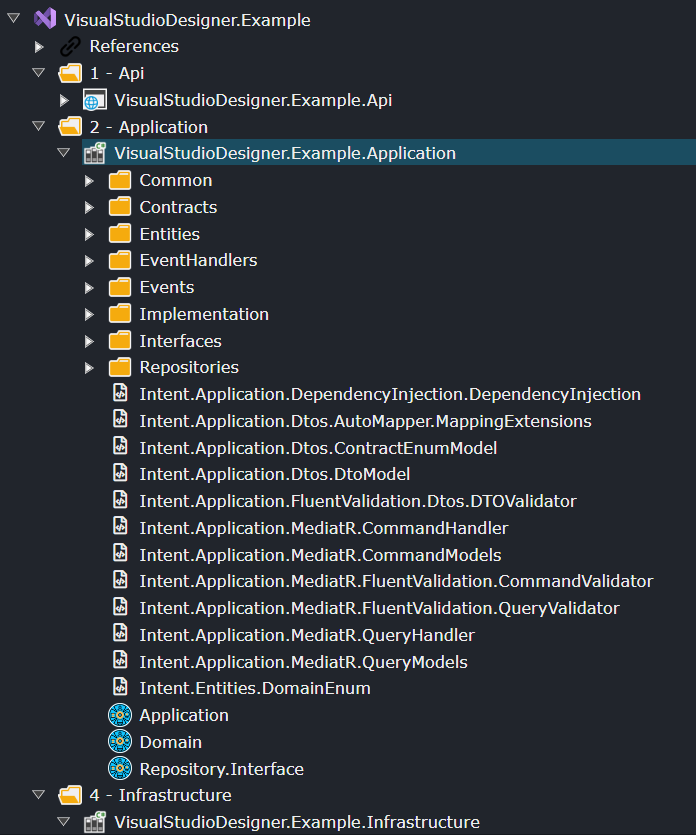696x835 pixels.
Task: Click the QueryHandler template file icon
Action: pyautogui.click(x=120, y=633)
